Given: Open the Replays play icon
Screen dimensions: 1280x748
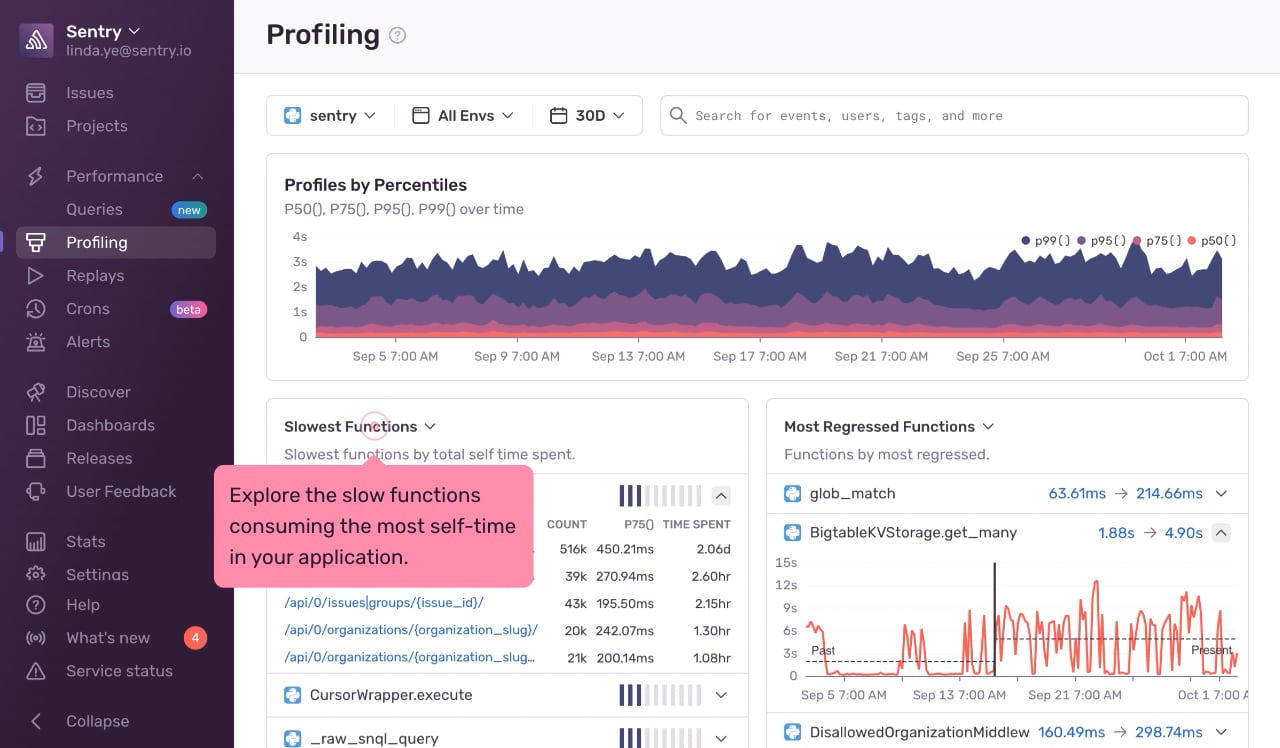Looking at the screenshot, I should 36,276.
